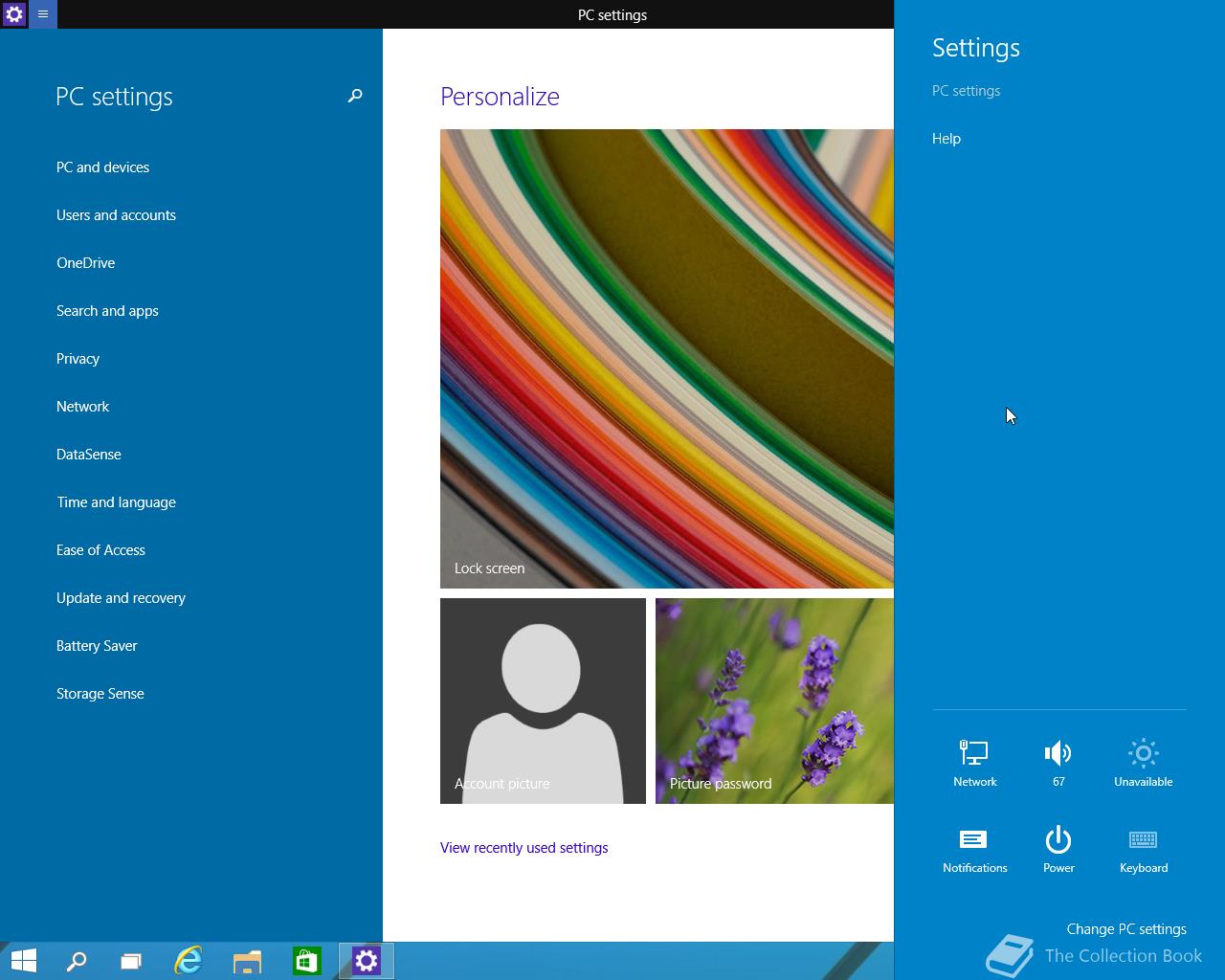1225x980 pixels.
Task: Launch Internet Explorer from the taskbar
Action: 189,960
